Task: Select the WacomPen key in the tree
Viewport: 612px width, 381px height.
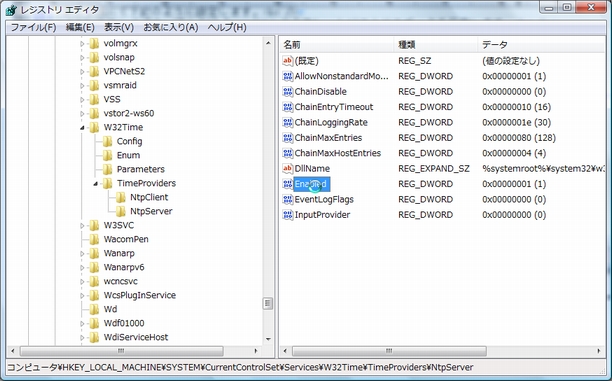Action: tap(126, 239)
